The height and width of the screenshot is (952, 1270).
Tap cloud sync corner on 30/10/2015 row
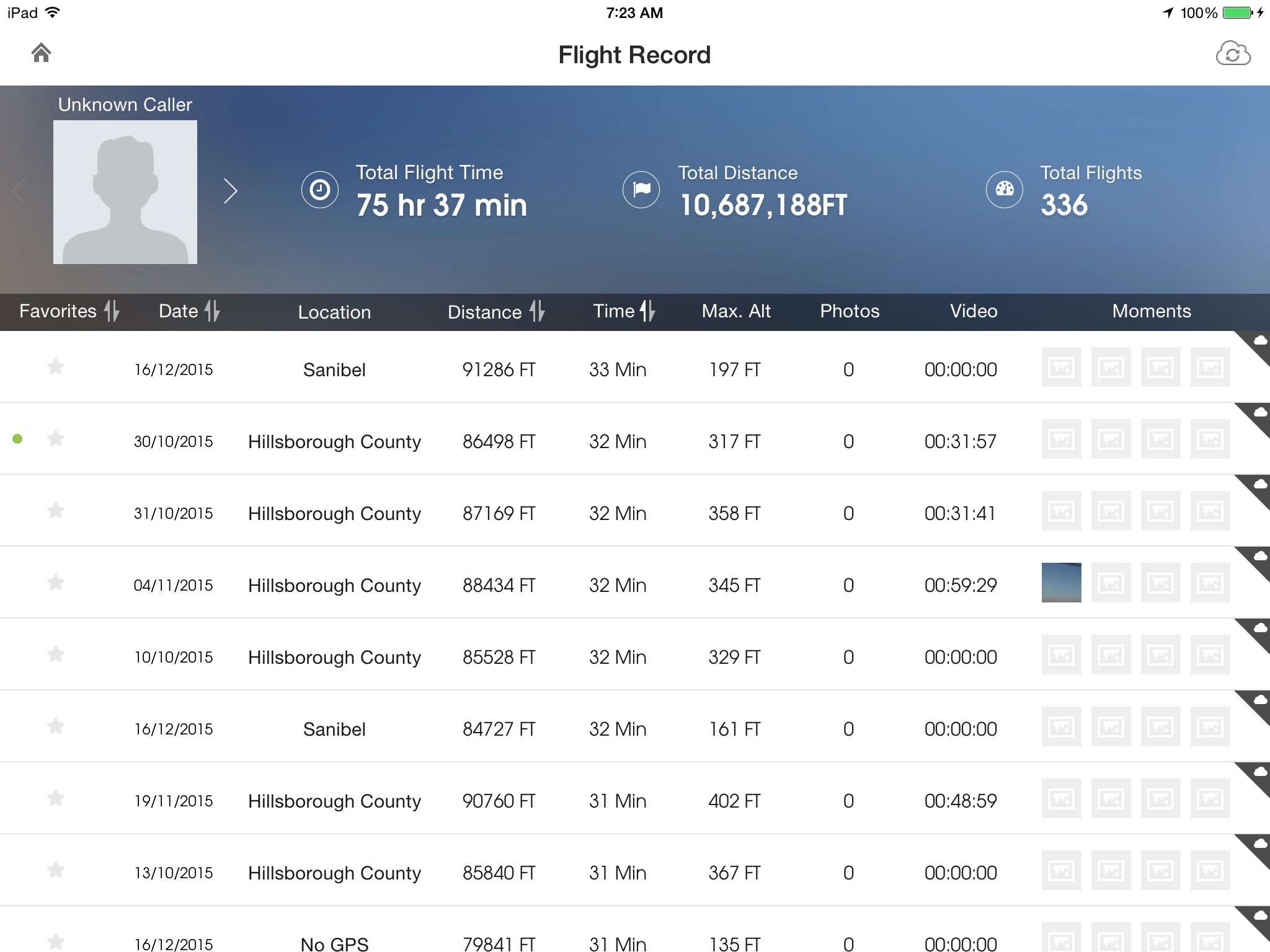(1258, 415)
